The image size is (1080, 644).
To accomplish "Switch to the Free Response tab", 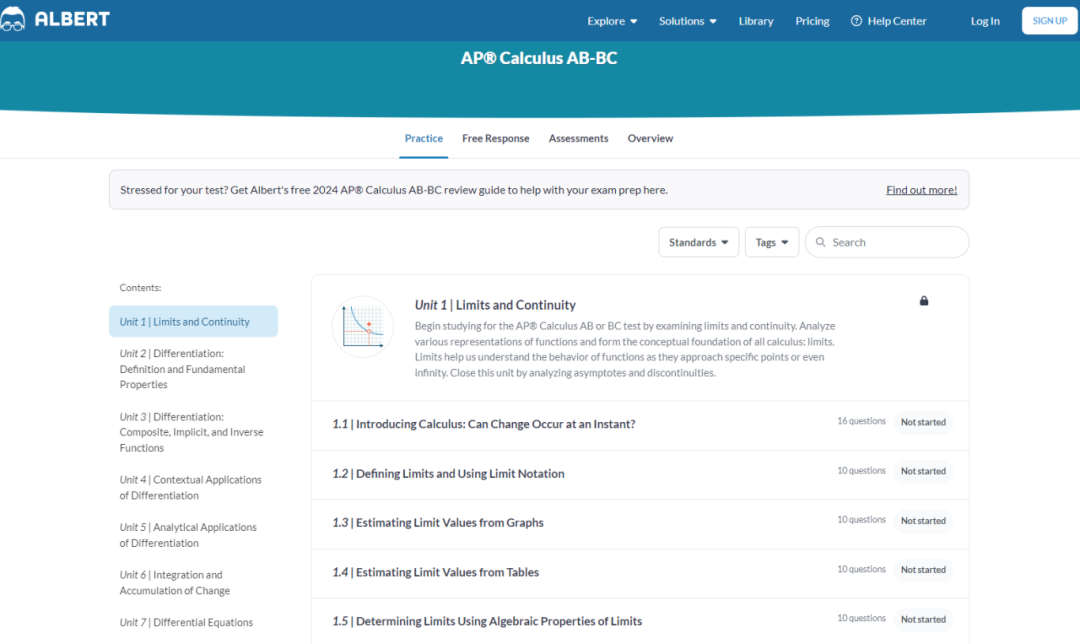I will [x=496, y=138].
